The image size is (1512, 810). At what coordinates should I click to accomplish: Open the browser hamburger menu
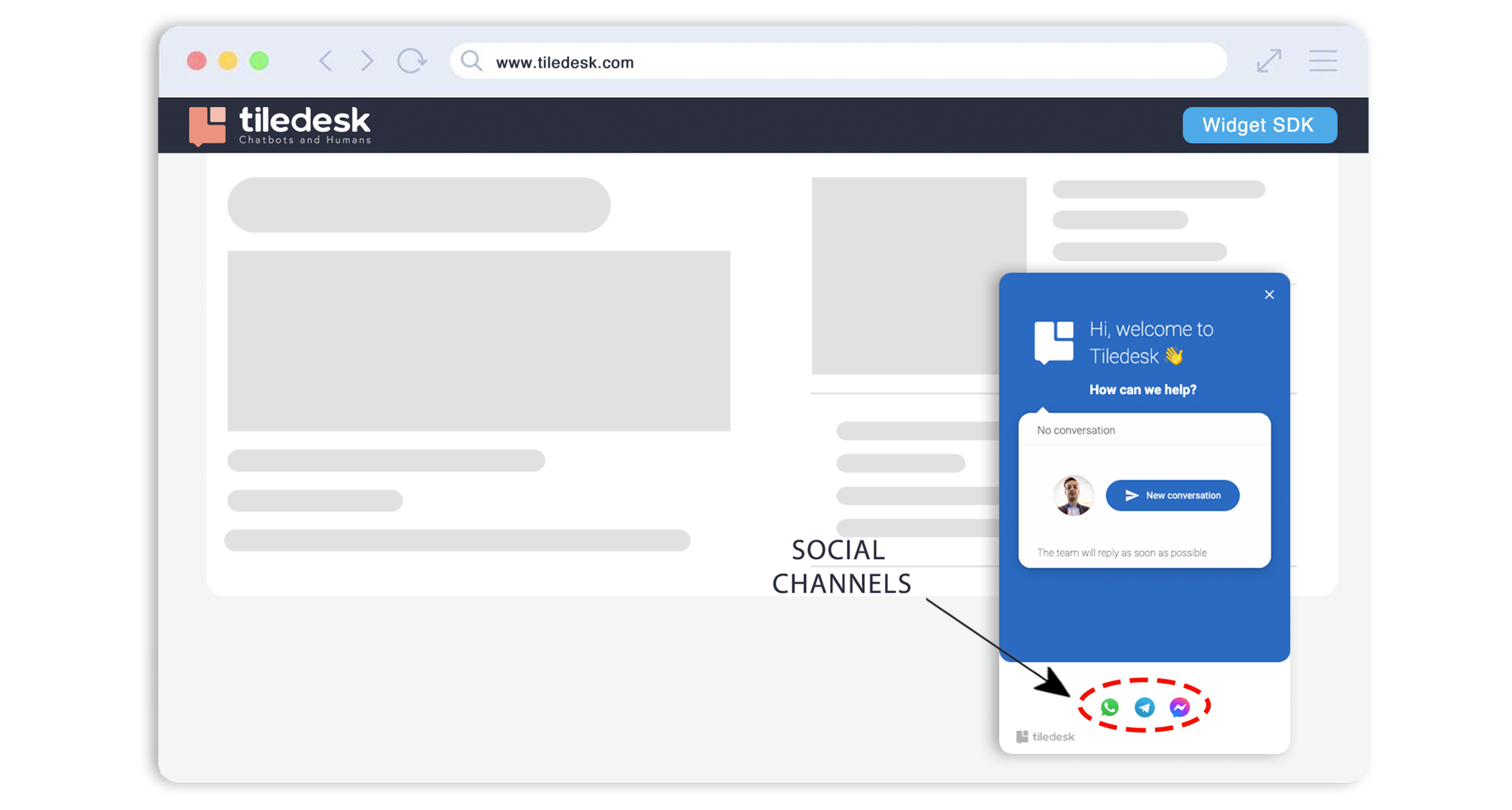(1323, 61)
